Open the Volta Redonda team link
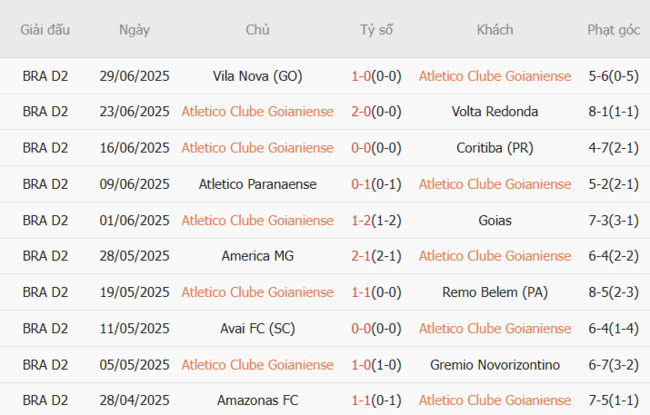Image resolution: width=650 pixels, height=415 pixels. point(495,112)
